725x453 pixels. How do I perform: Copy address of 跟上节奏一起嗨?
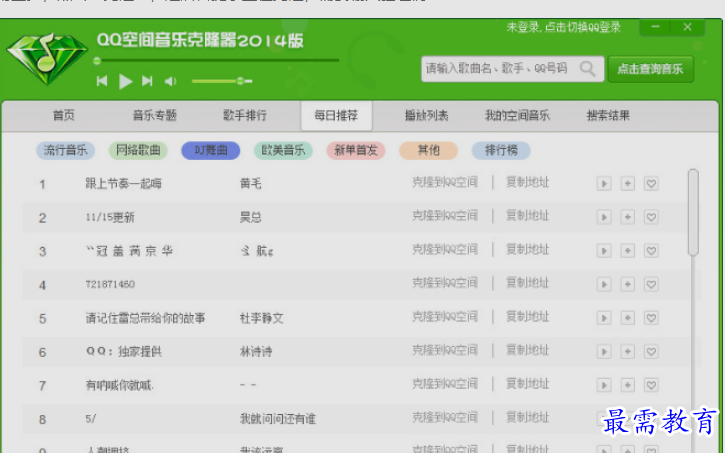tap(527, 182)
